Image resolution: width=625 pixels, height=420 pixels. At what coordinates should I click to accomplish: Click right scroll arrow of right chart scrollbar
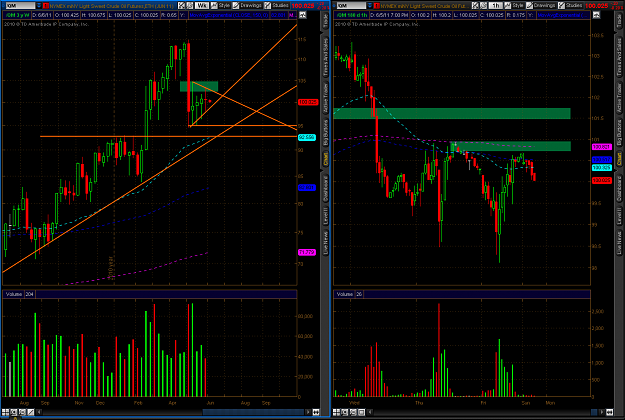pos(601,412)
